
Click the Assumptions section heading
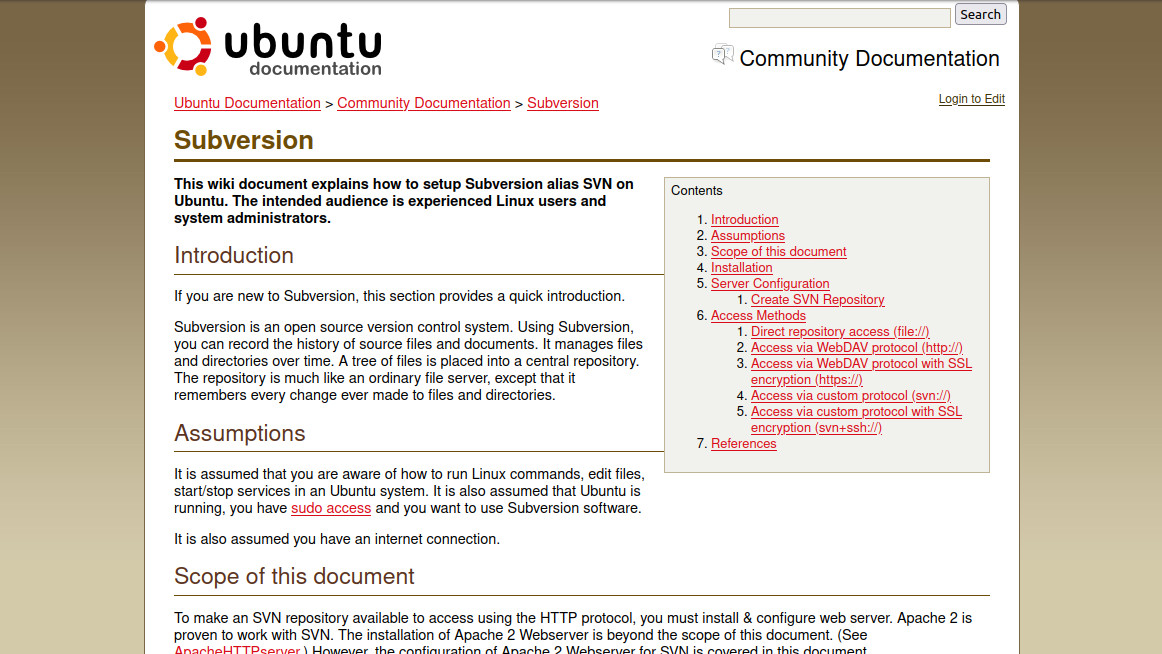click(x=239, y=433)
